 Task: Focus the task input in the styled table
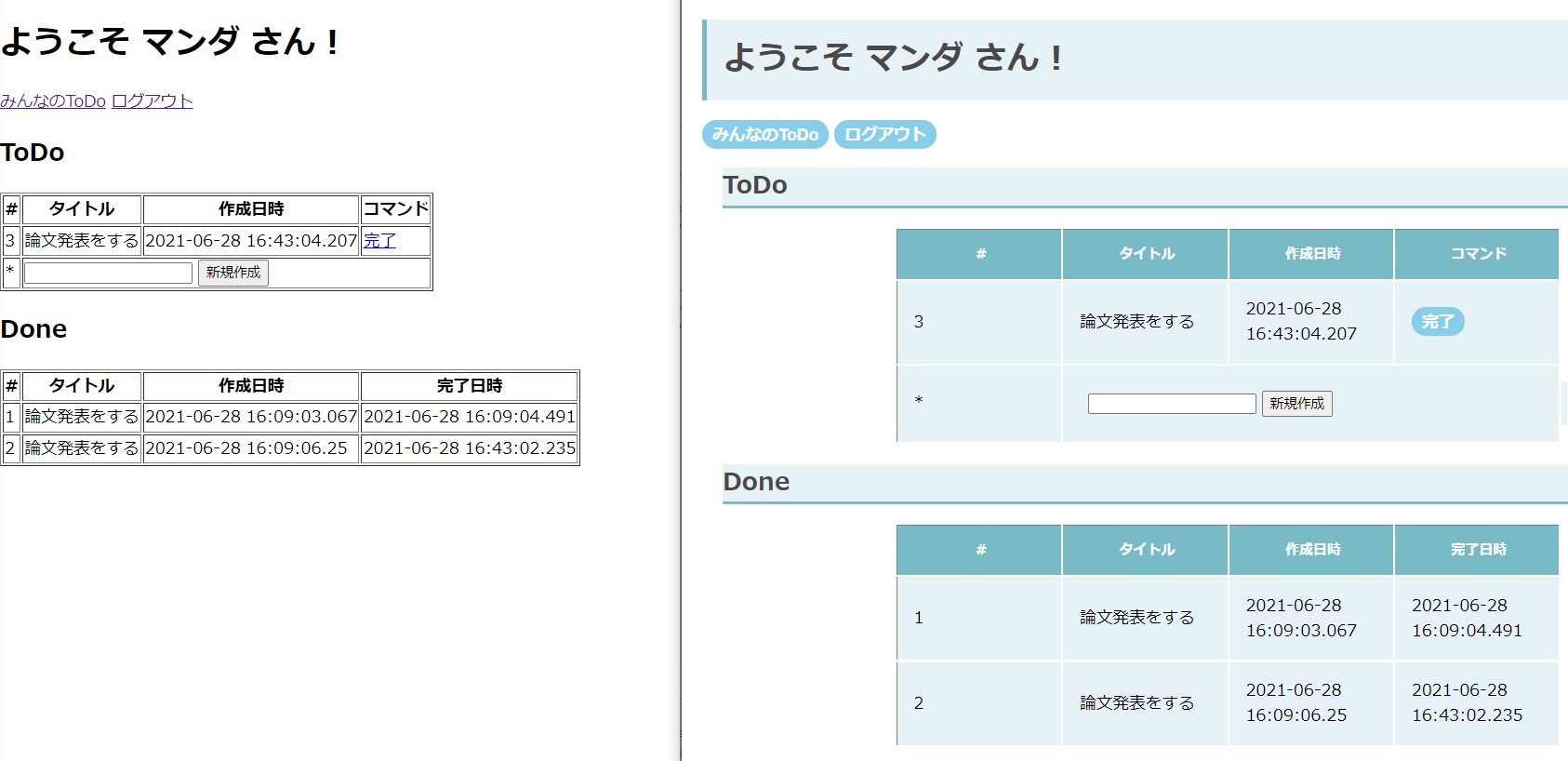1171,404
